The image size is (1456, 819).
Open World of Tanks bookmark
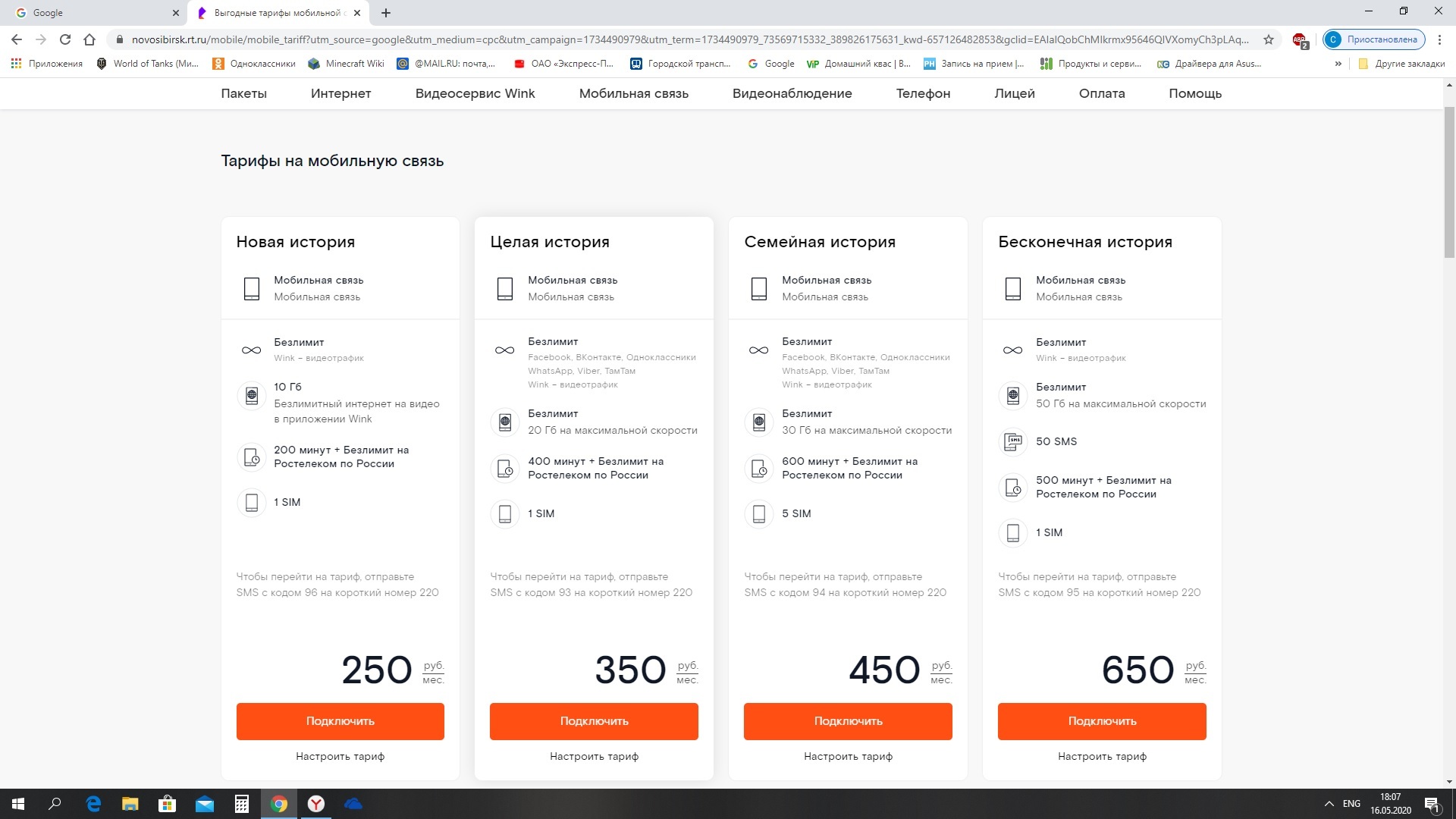tap(148, 64)
